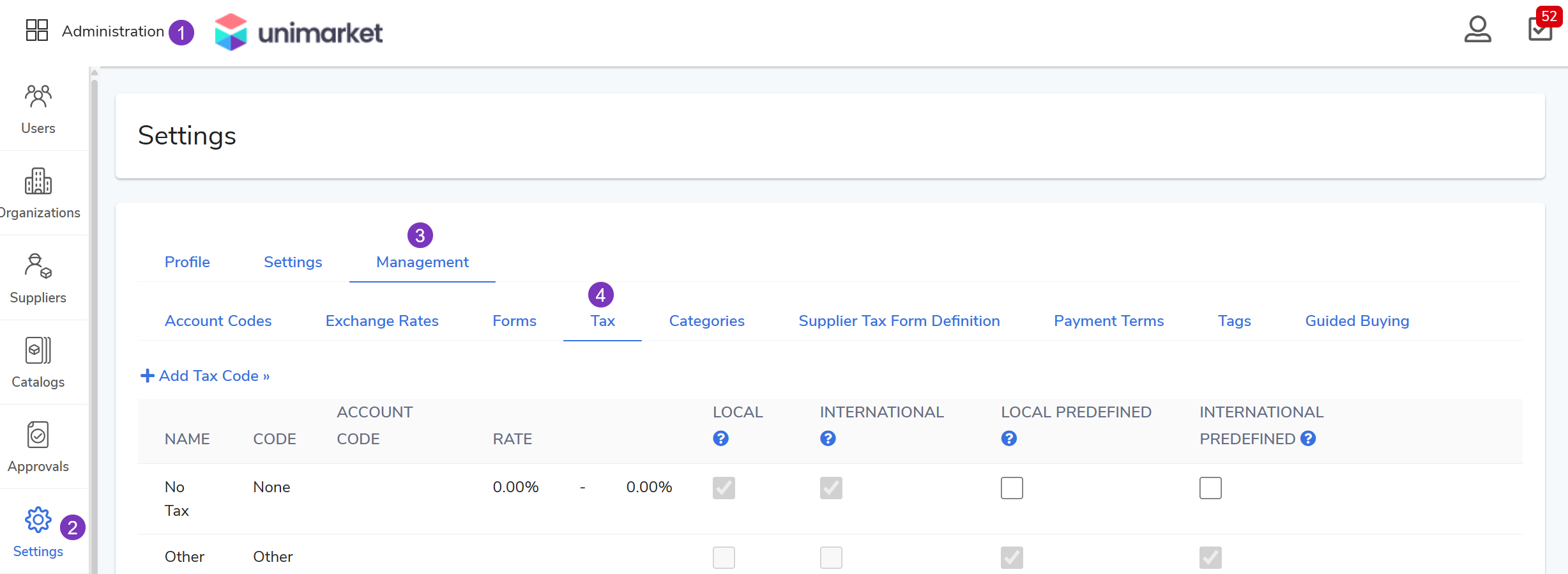
Task: Enable Local Predefined for No Tax
Action: click(1012, 488)
